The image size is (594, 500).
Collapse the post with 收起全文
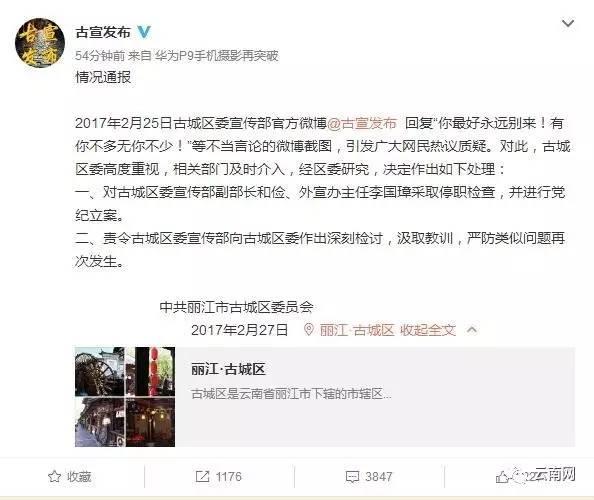click(428, 330)
